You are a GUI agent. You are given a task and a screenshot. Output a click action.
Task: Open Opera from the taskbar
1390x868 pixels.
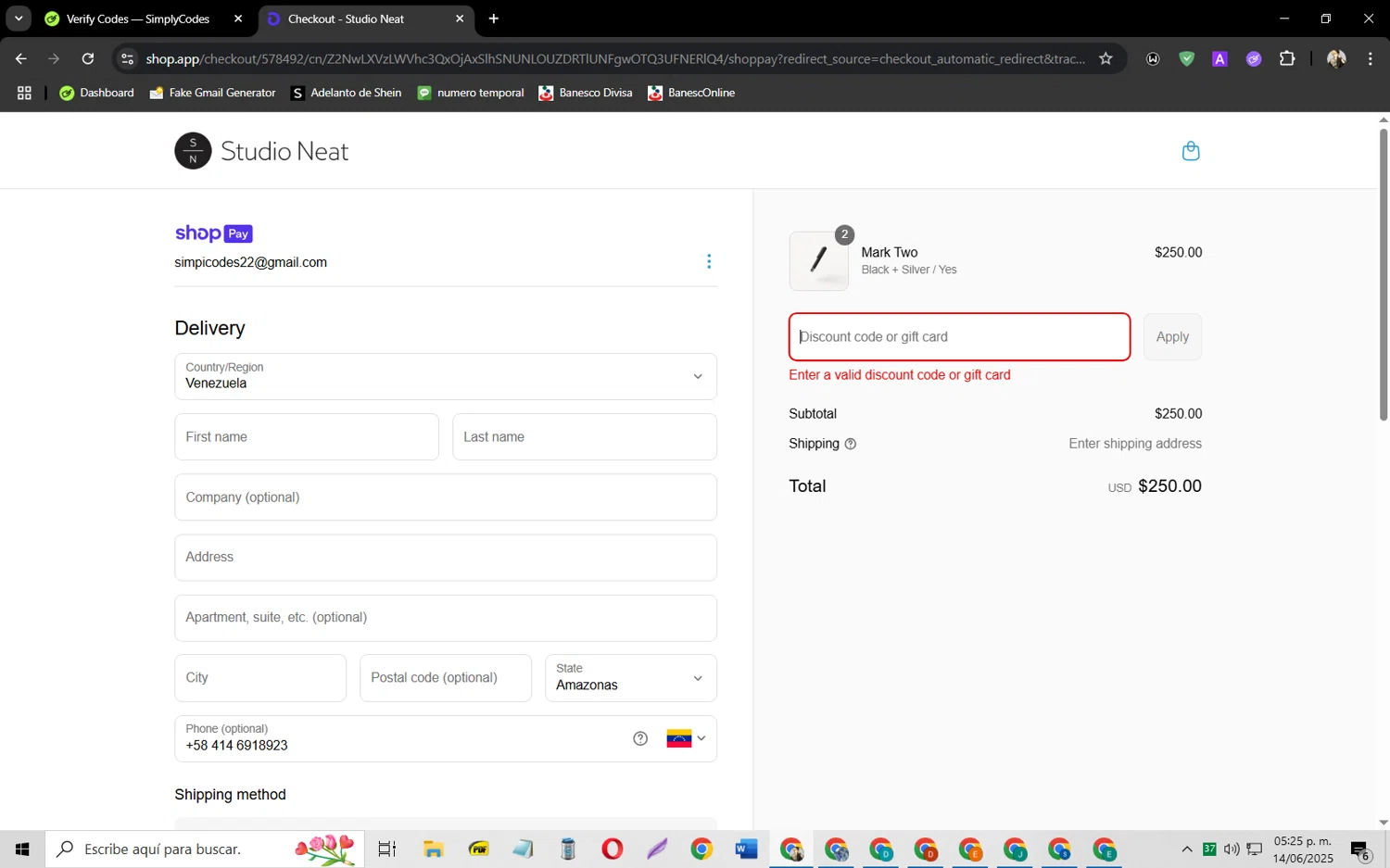612,849
